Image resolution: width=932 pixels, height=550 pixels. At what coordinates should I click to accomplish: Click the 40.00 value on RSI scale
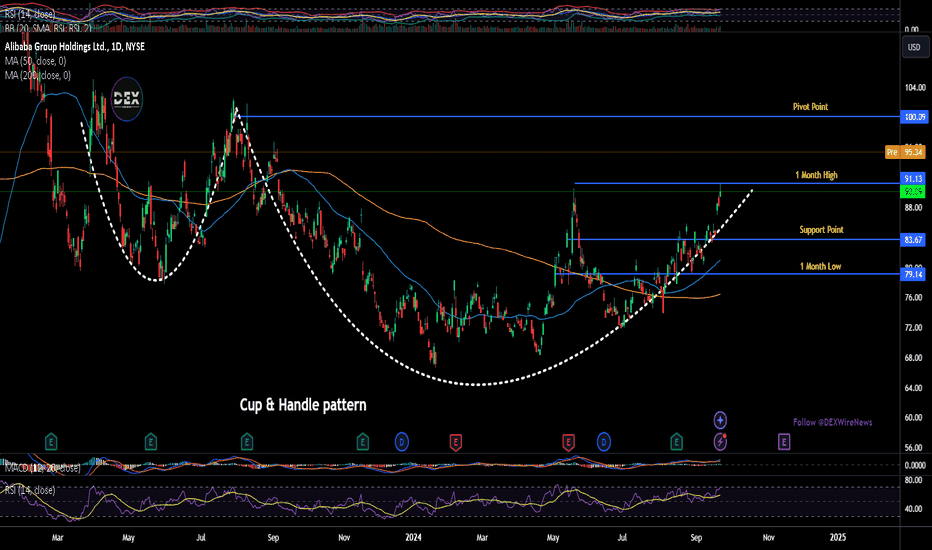914,509
